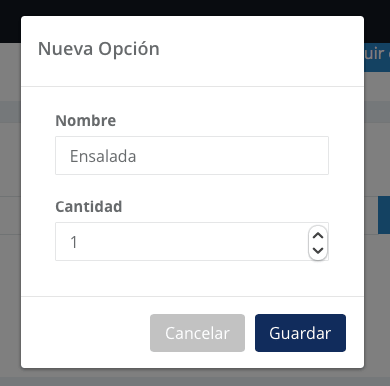Image resolution: width=390 pixels, height=386 pixels.
Task: Increase Cantidad with the up arrow
Action: click(x=318, y=236)
